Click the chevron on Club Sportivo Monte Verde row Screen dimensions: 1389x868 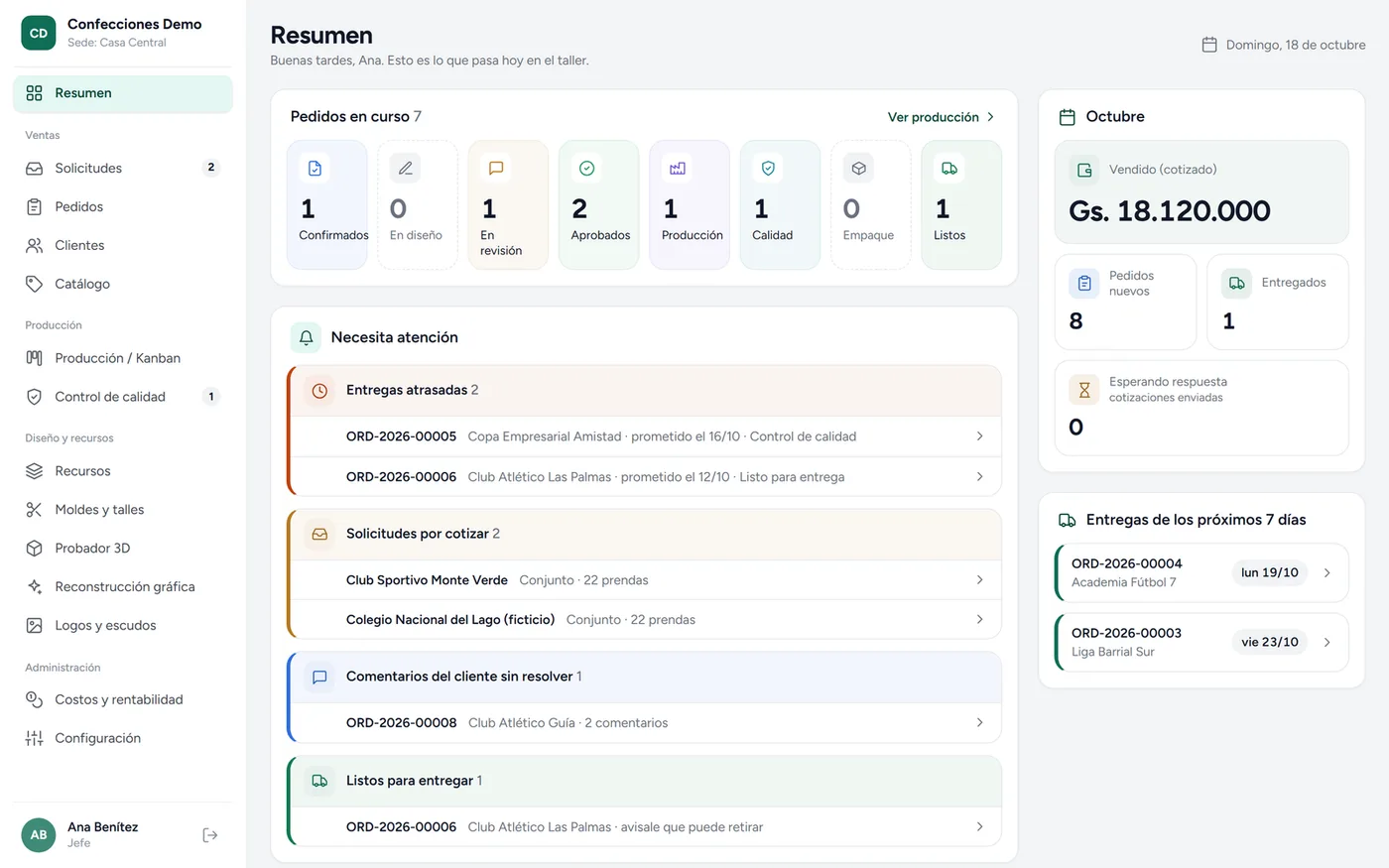coord(979,580)
